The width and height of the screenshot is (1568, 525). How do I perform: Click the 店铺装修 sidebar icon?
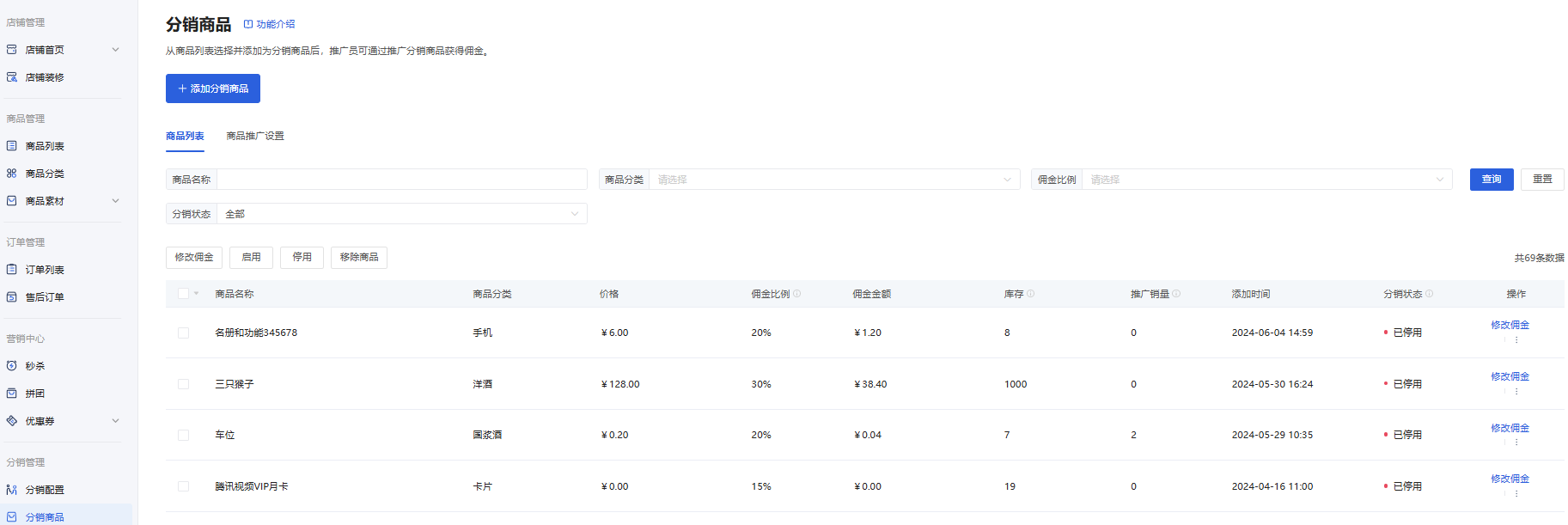pyautogui.click(x=12, y=77)
